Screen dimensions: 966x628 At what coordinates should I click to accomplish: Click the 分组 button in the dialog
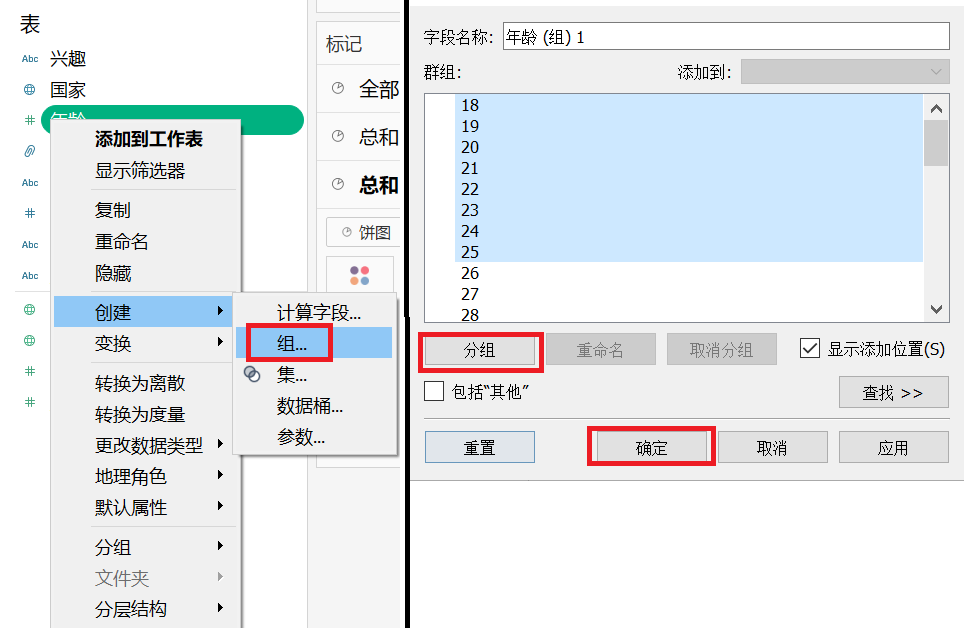(480, 350)
